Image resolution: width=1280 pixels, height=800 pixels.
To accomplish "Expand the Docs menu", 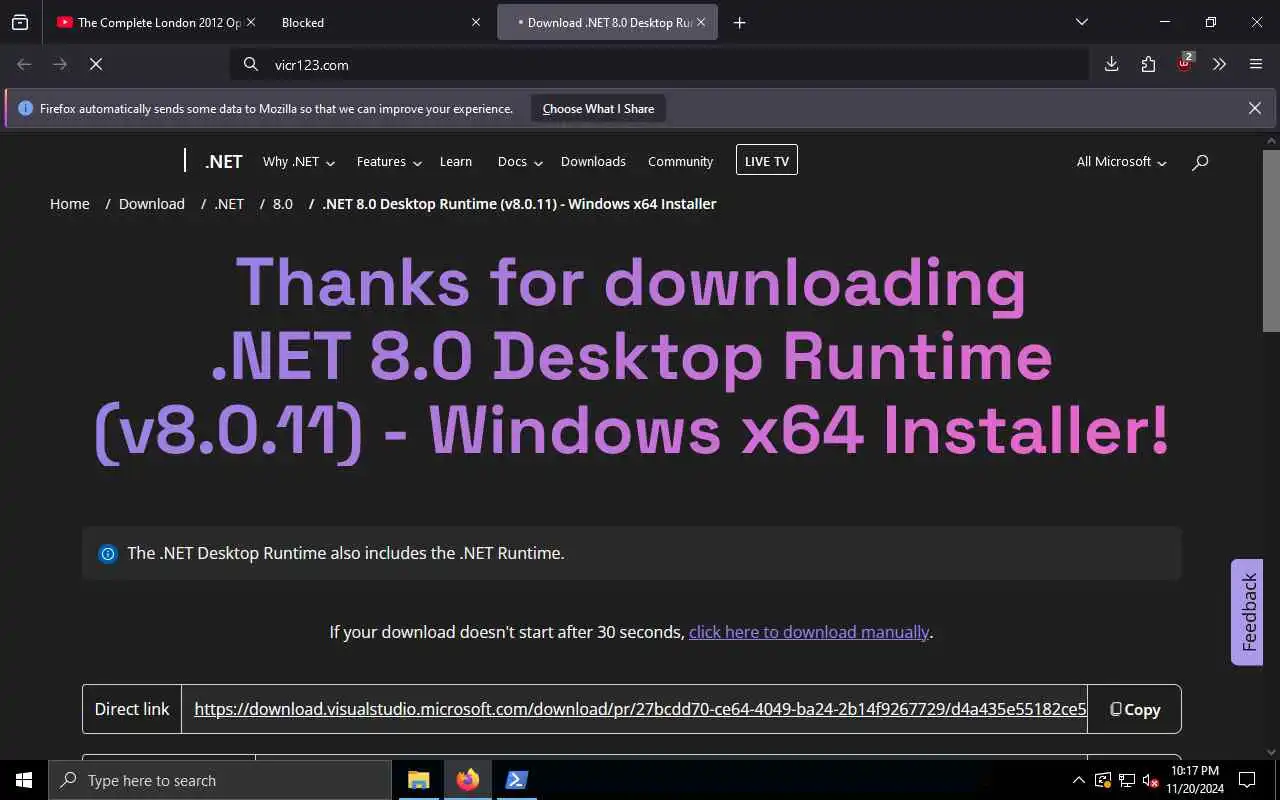I will pos(520,161).
